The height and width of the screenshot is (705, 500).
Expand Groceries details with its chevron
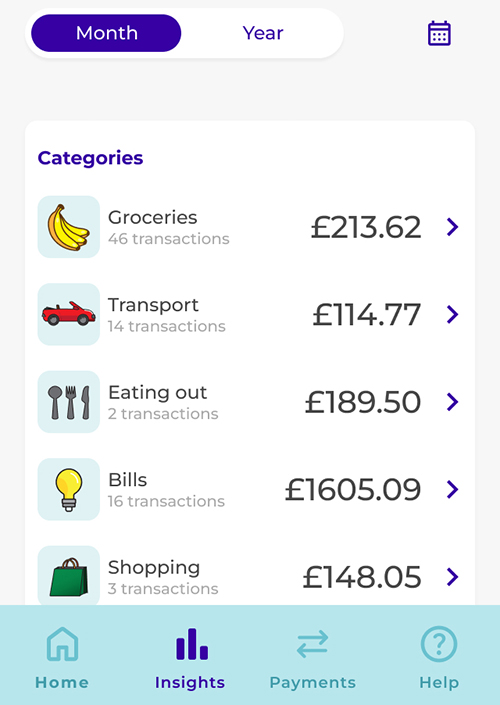click(x=453, y=227)
